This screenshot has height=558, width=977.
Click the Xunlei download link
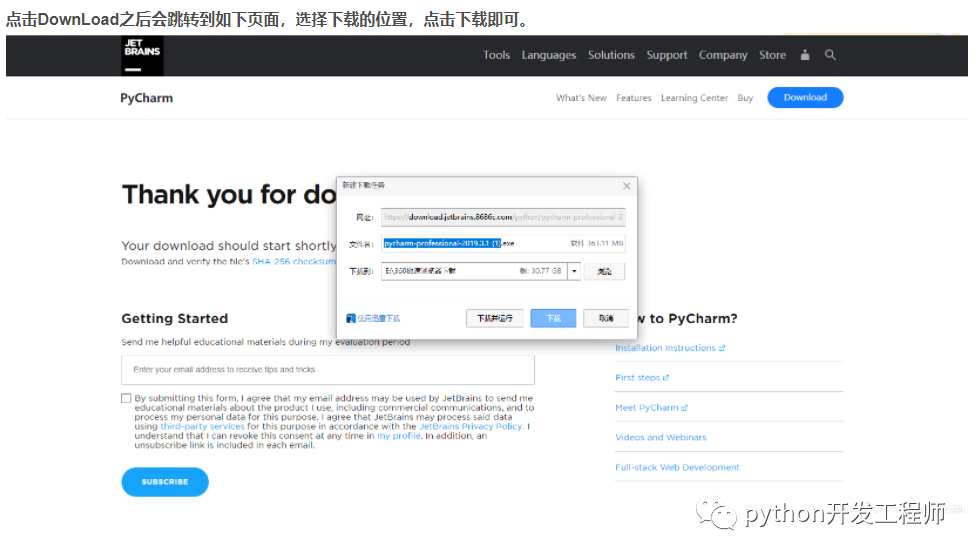coord(373,318)
